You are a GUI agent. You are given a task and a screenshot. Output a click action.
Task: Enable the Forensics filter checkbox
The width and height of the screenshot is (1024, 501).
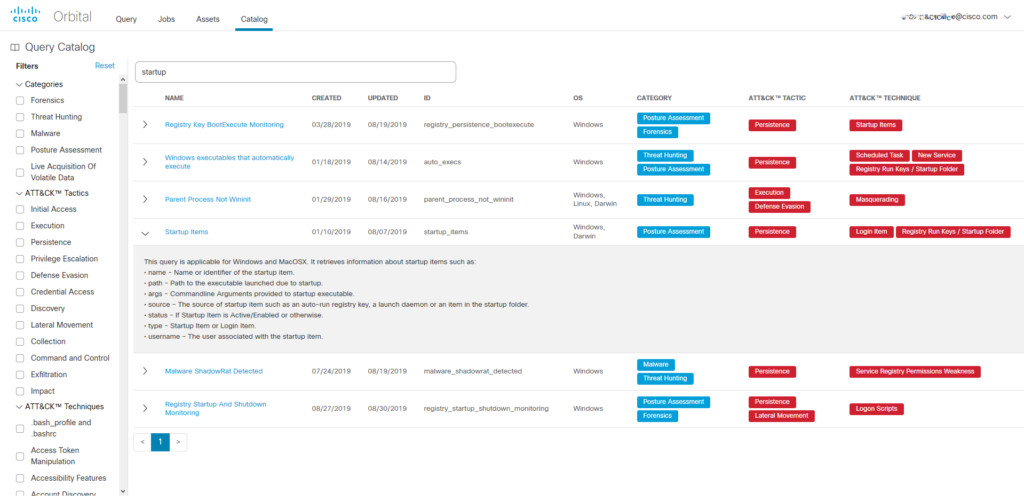21,101
